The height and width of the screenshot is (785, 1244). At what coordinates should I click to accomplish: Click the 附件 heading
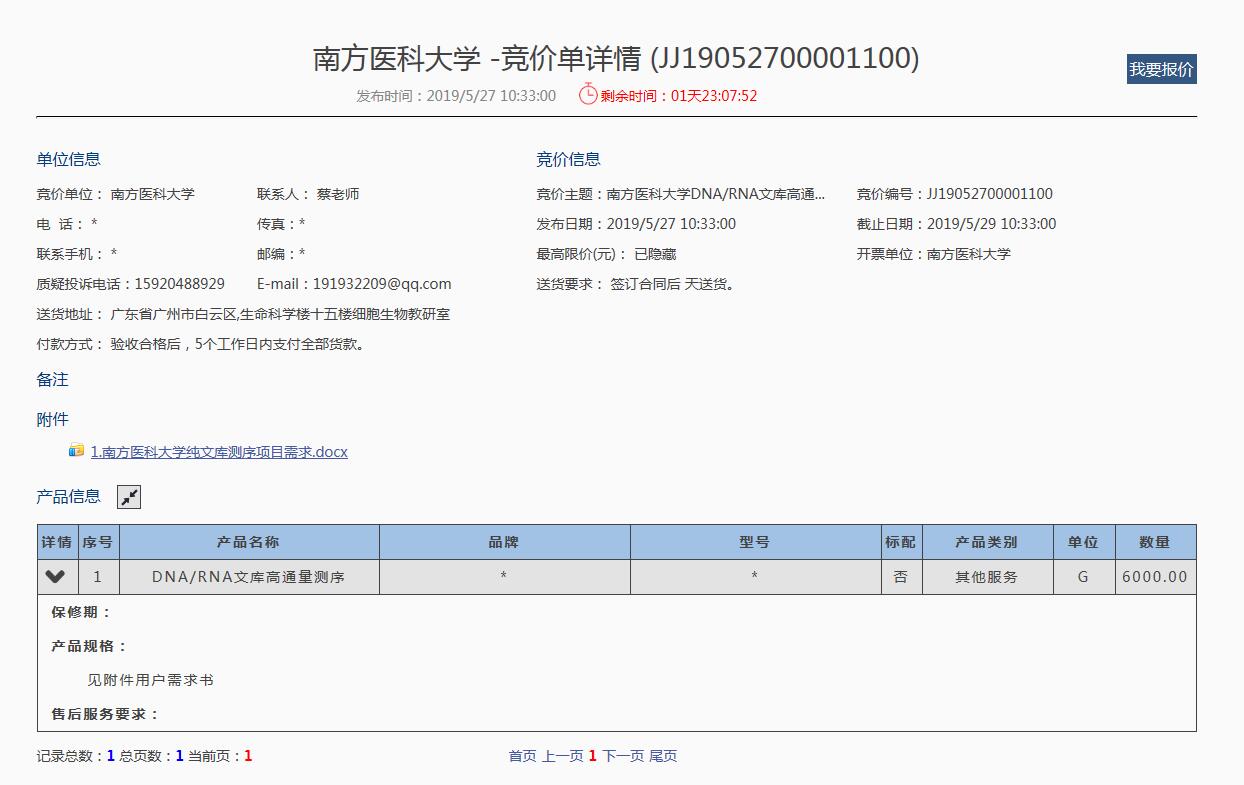pos(53,420)
